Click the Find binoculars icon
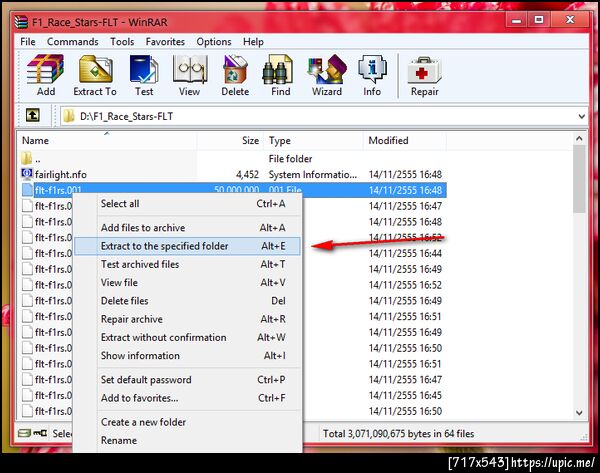The width and height of the screenshot is (600, 473). [278, 69]
